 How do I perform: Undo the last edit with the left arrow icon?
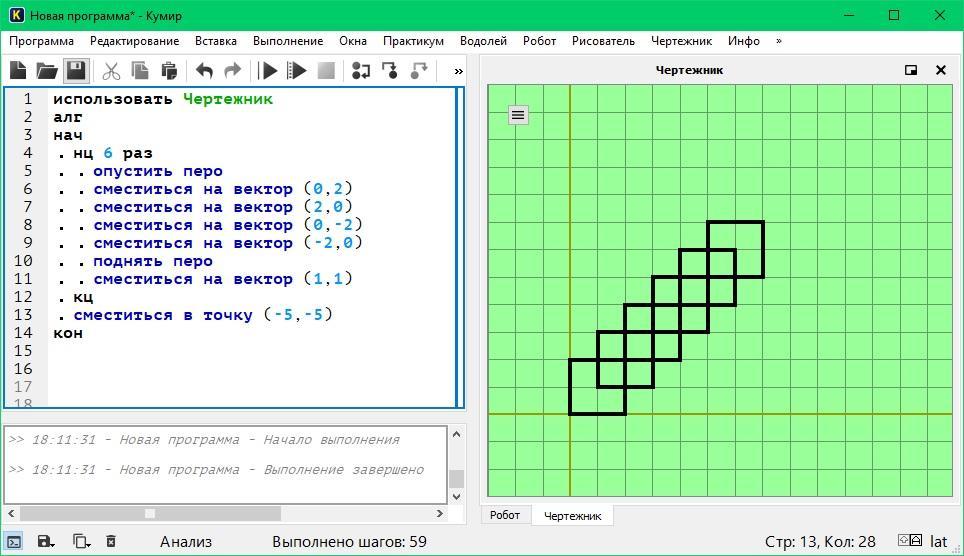[204, 71]
